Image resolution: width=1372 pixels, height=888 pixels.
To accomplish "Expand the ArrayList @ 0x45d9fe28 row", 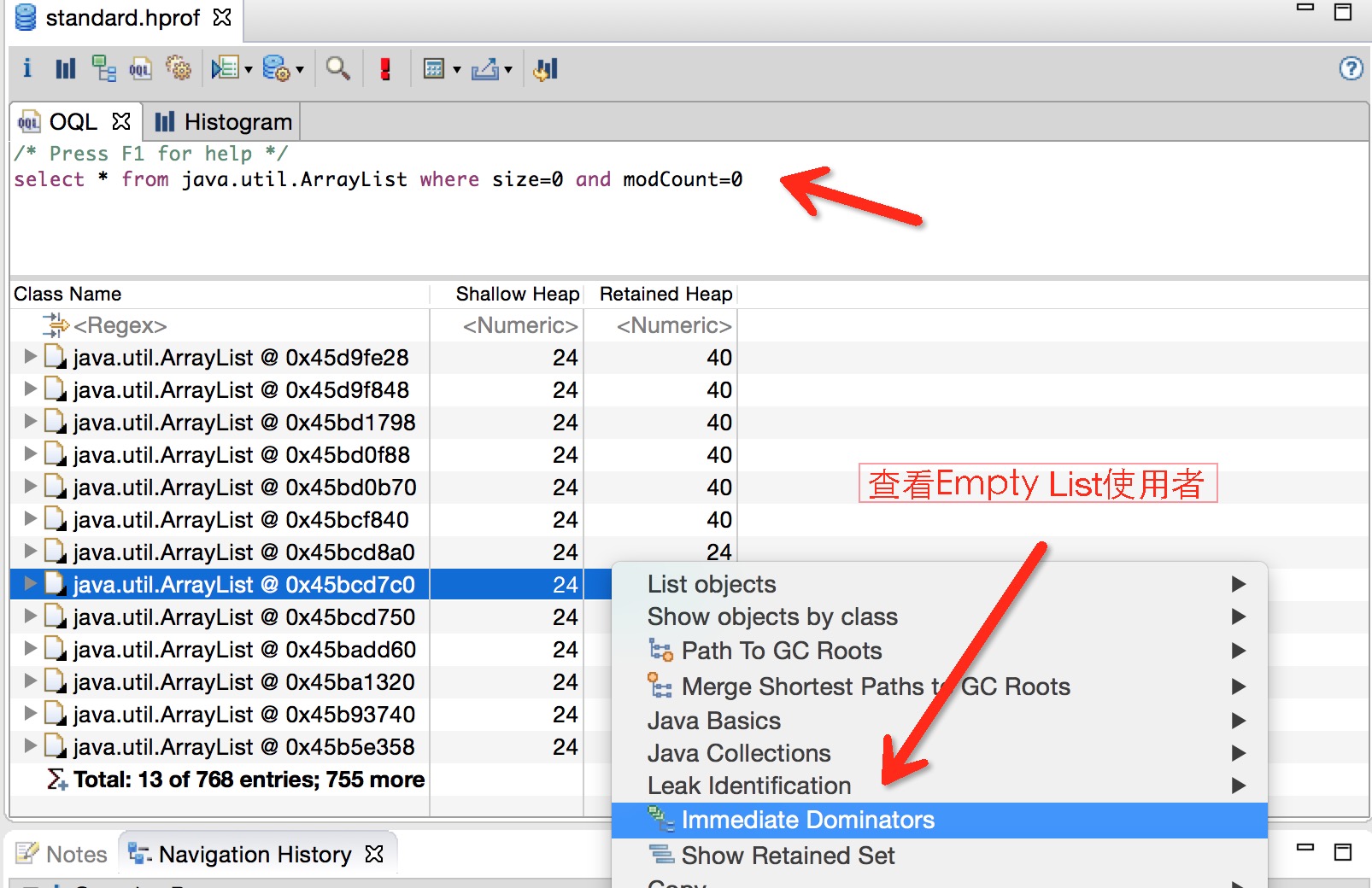I will pyautogui.click(x=30, y=356).
